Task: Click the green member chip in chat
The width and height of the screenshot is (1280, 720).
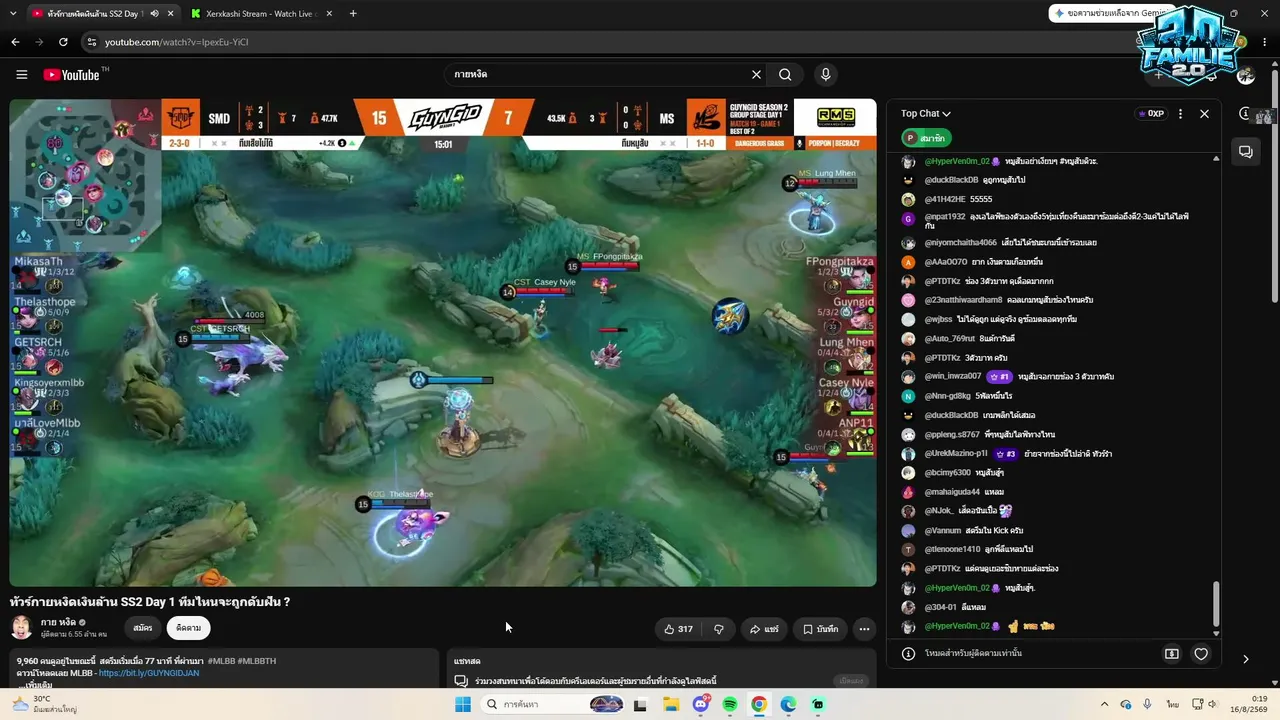Action: [x=926, y=138]
